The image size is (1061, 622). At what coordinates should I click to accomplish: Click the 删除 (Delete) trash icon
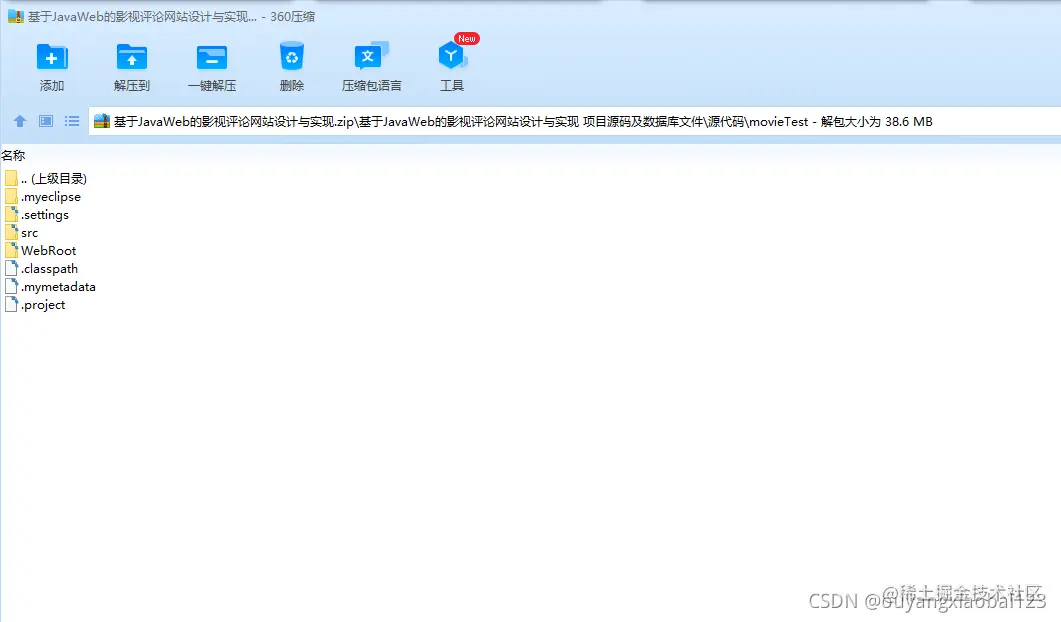292,57
